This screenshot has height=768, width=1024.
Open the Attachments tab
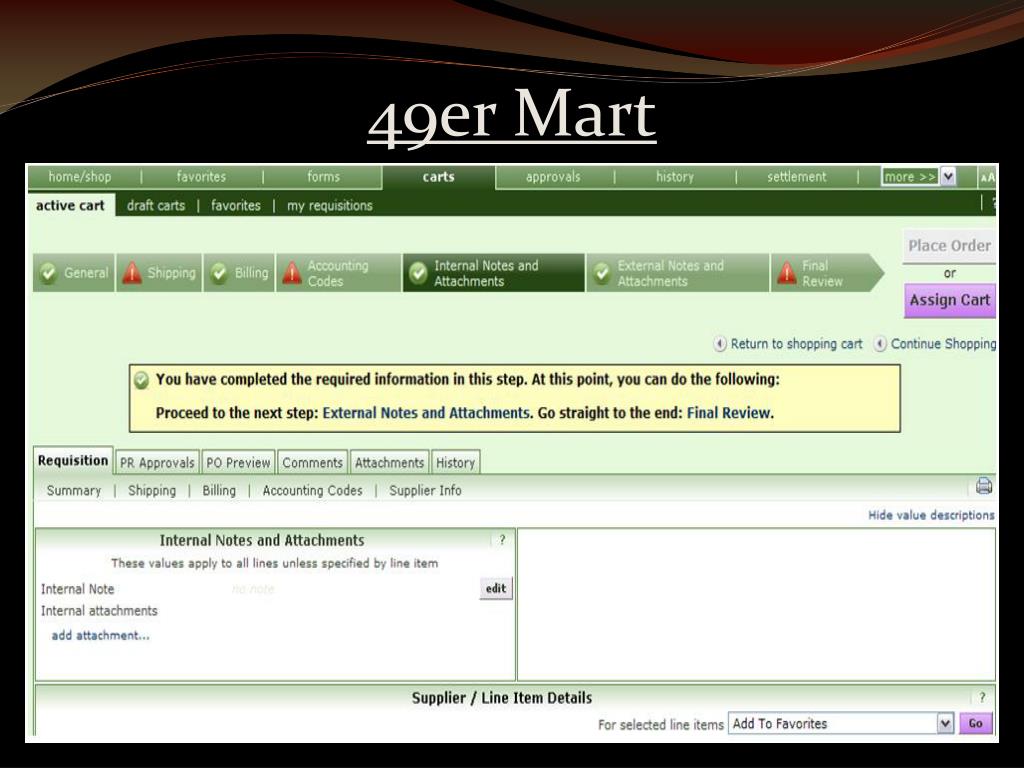(390, 462)
